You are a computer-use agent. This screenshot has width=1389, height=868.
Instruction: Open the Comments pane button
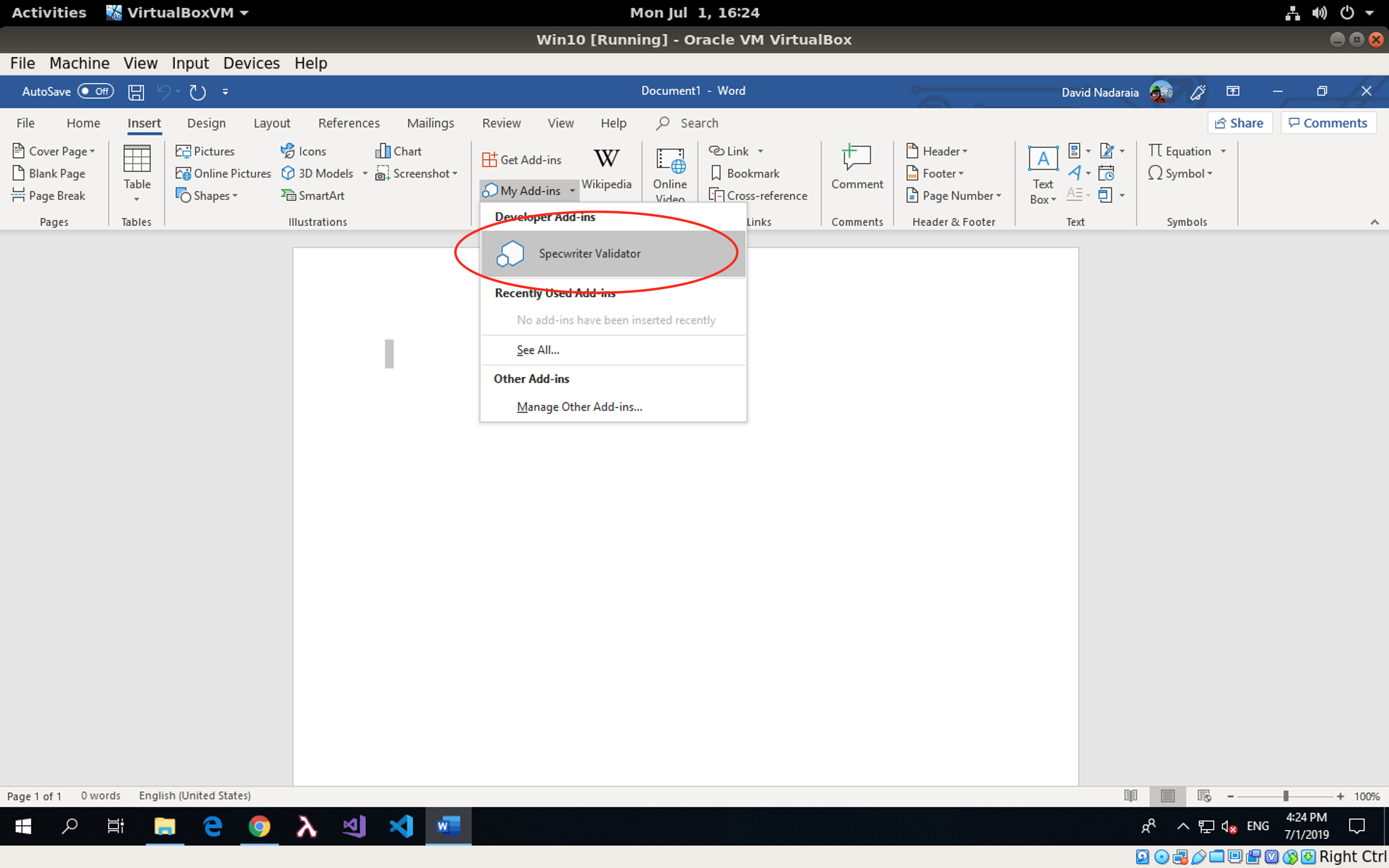tap(1328, 123)
